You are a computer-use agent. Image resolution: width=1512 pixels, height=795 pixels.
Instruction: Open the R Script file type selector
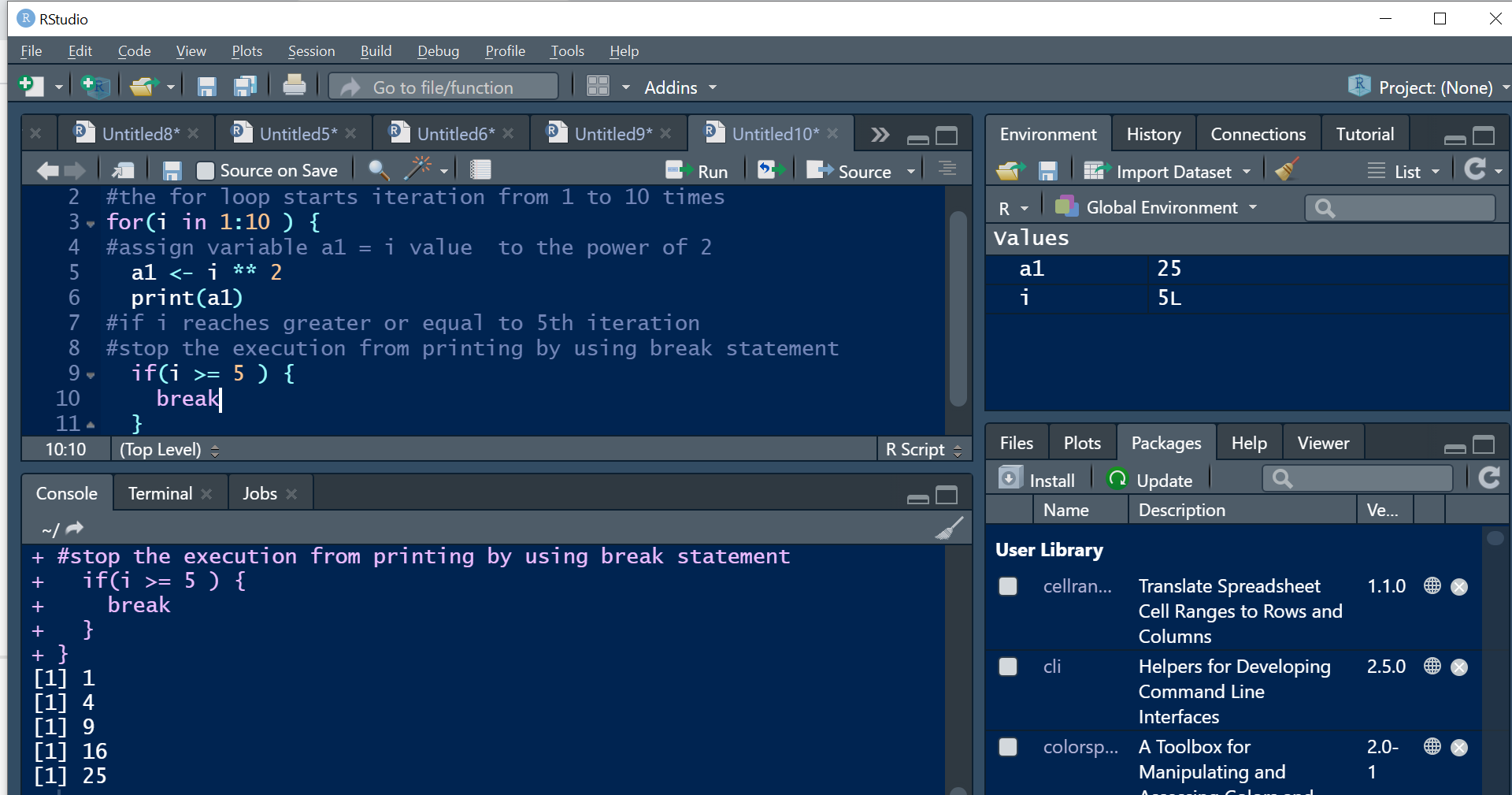[x=923, y=449]
